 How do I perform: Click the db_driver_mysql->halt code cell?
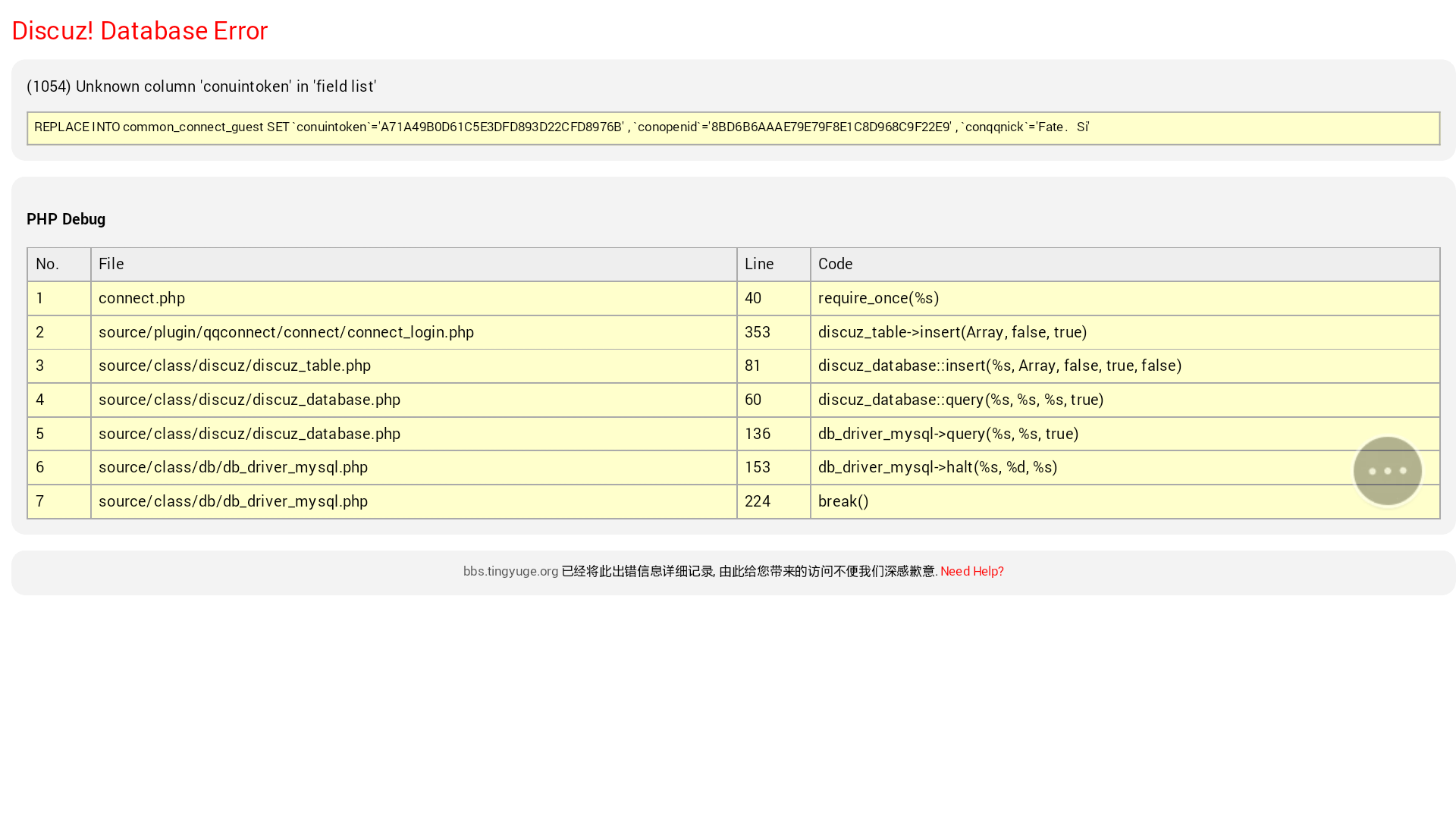[937, 467]
